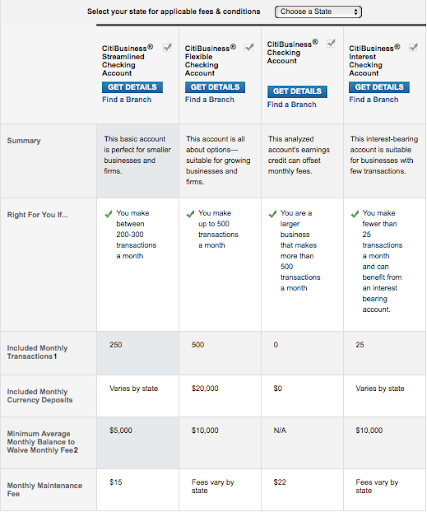Click the green checkmark for 200-300 transactions

point(108,214)
